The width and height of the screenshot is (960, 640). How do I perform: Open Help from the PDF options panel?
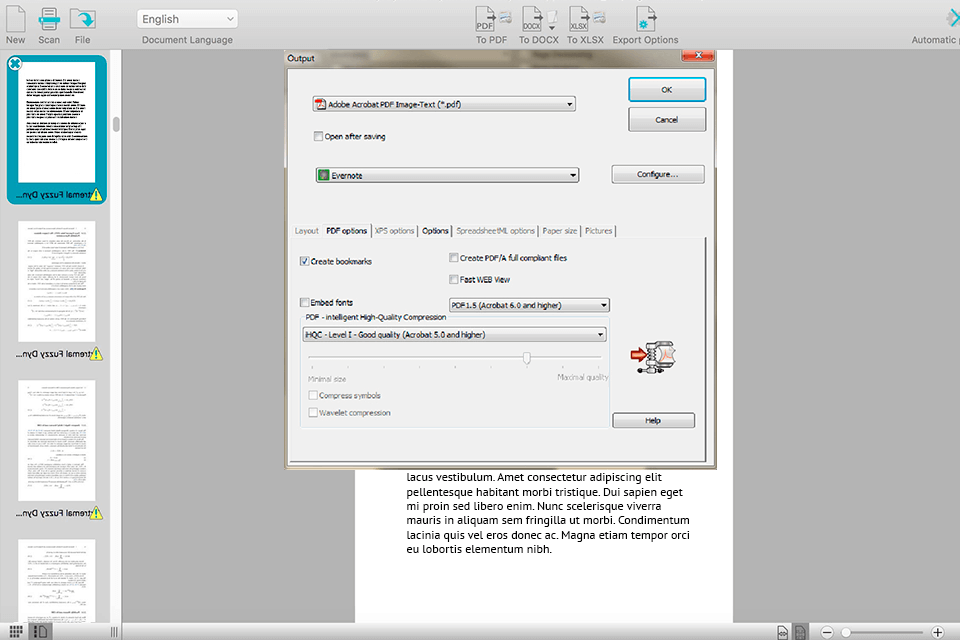(653, 420)
